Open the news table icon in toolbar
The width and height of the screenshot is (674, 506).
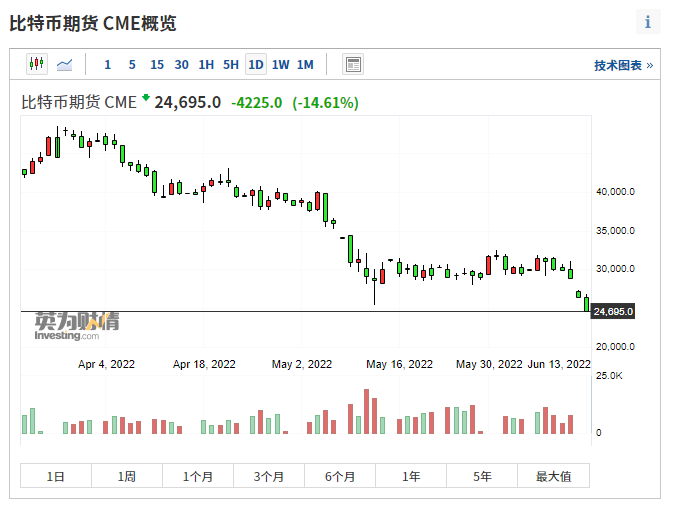click(x=352, y=65)
